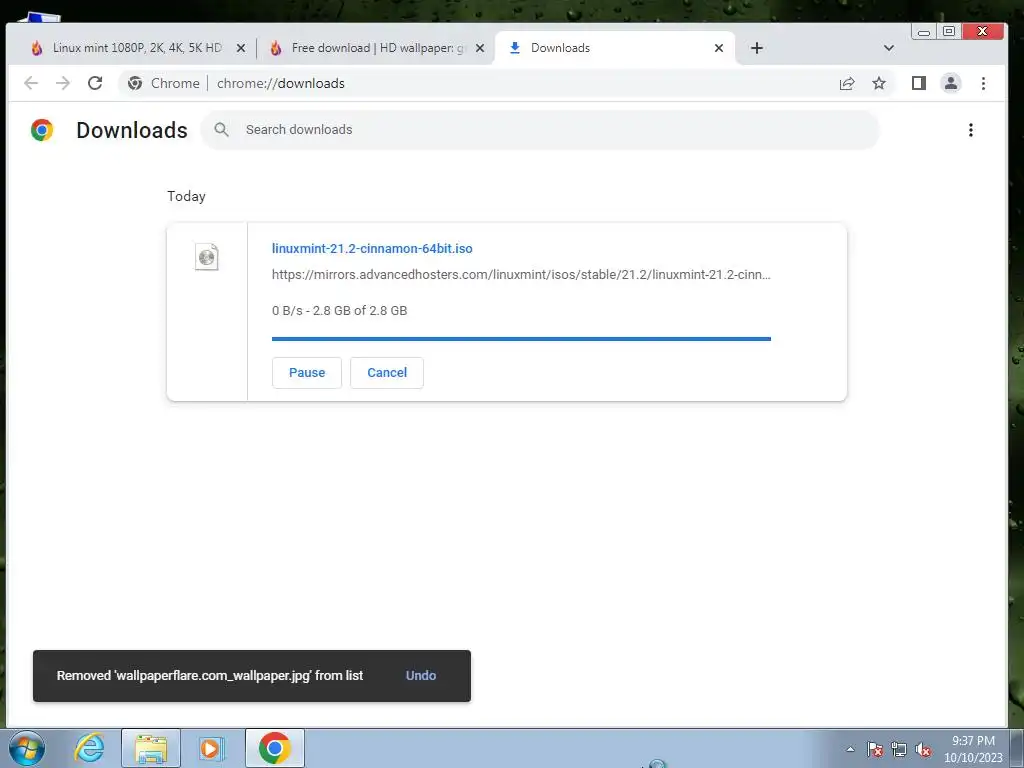
Task: Open the taskbar clock 9:37 PM
Action: click(x=973, y=749)
